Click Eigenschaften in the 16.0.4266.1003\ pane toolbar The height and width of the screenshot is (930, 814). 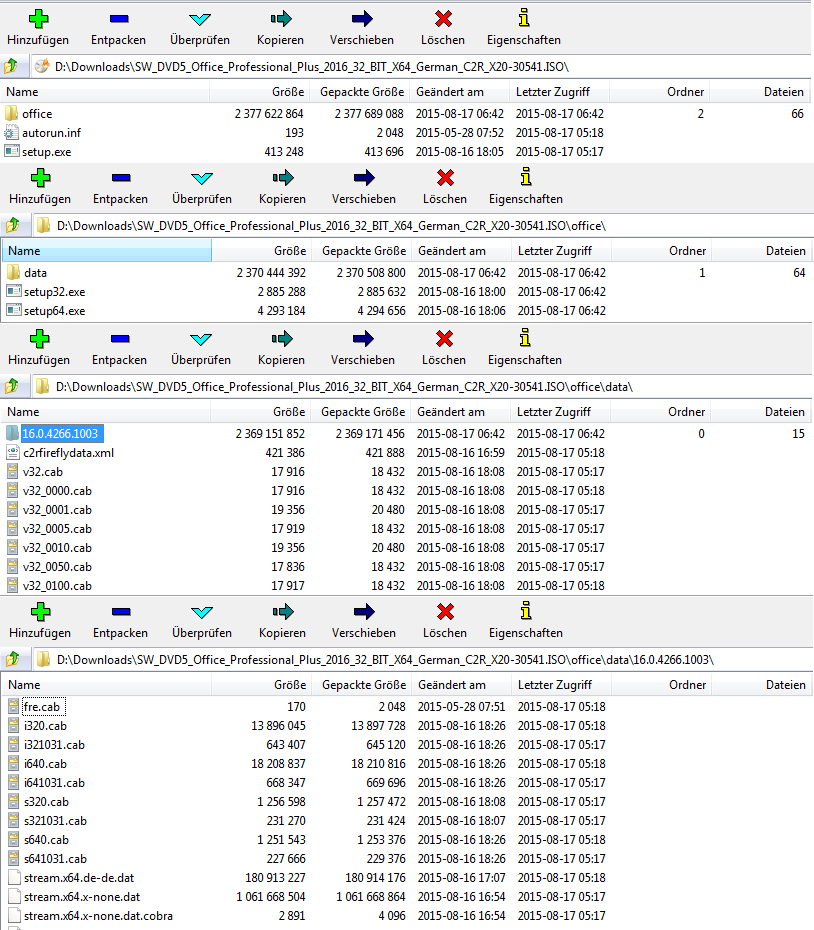526,620
